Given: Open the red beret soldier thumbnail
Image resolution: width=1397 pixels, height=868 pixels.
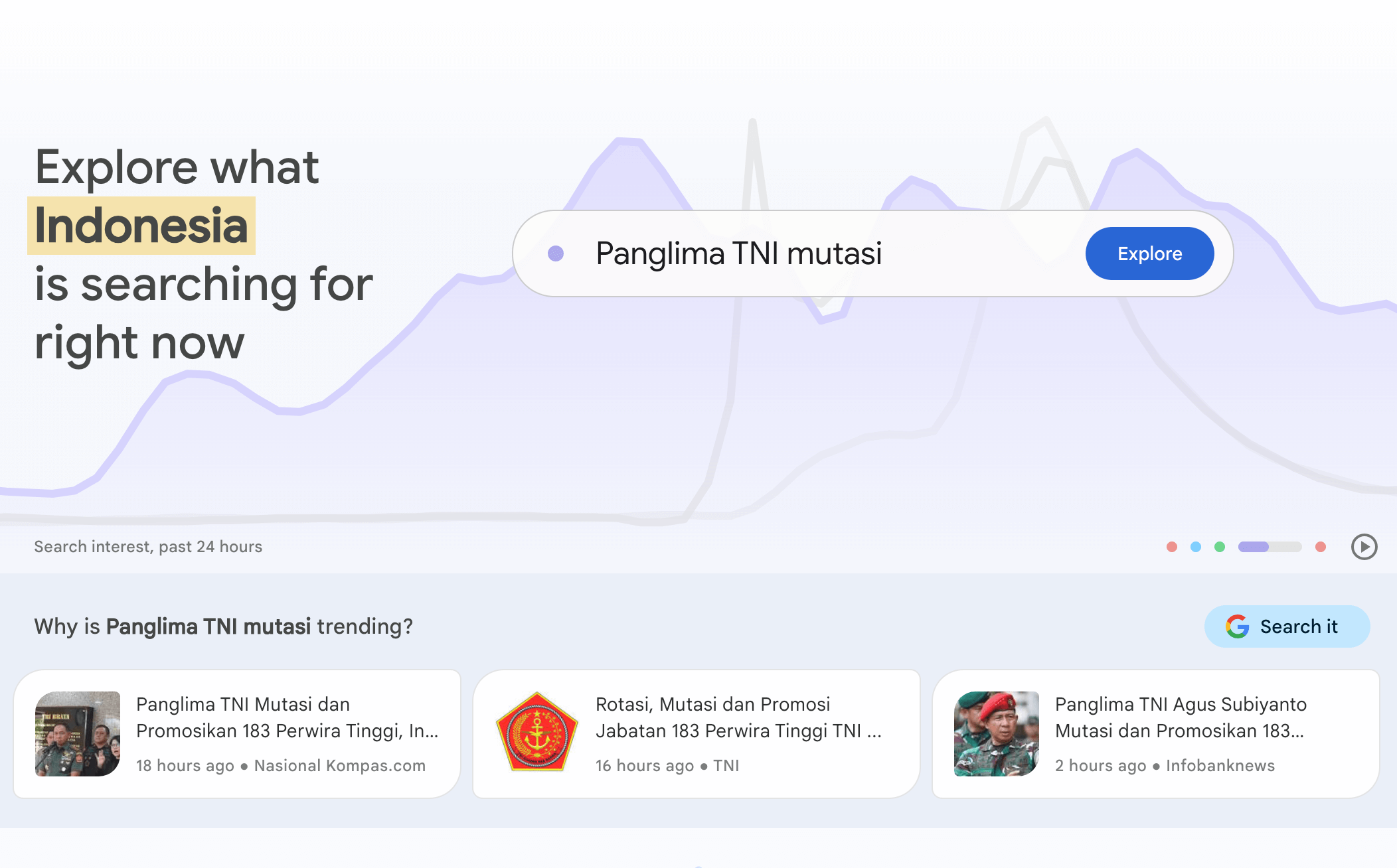Looking at the screenshot, I should [997, 734].
